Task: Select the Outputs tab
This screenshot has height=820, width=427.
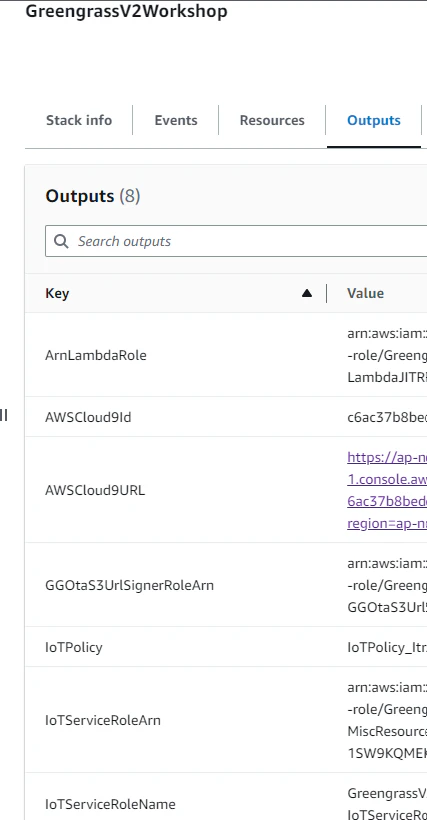Action: (374, 120)
